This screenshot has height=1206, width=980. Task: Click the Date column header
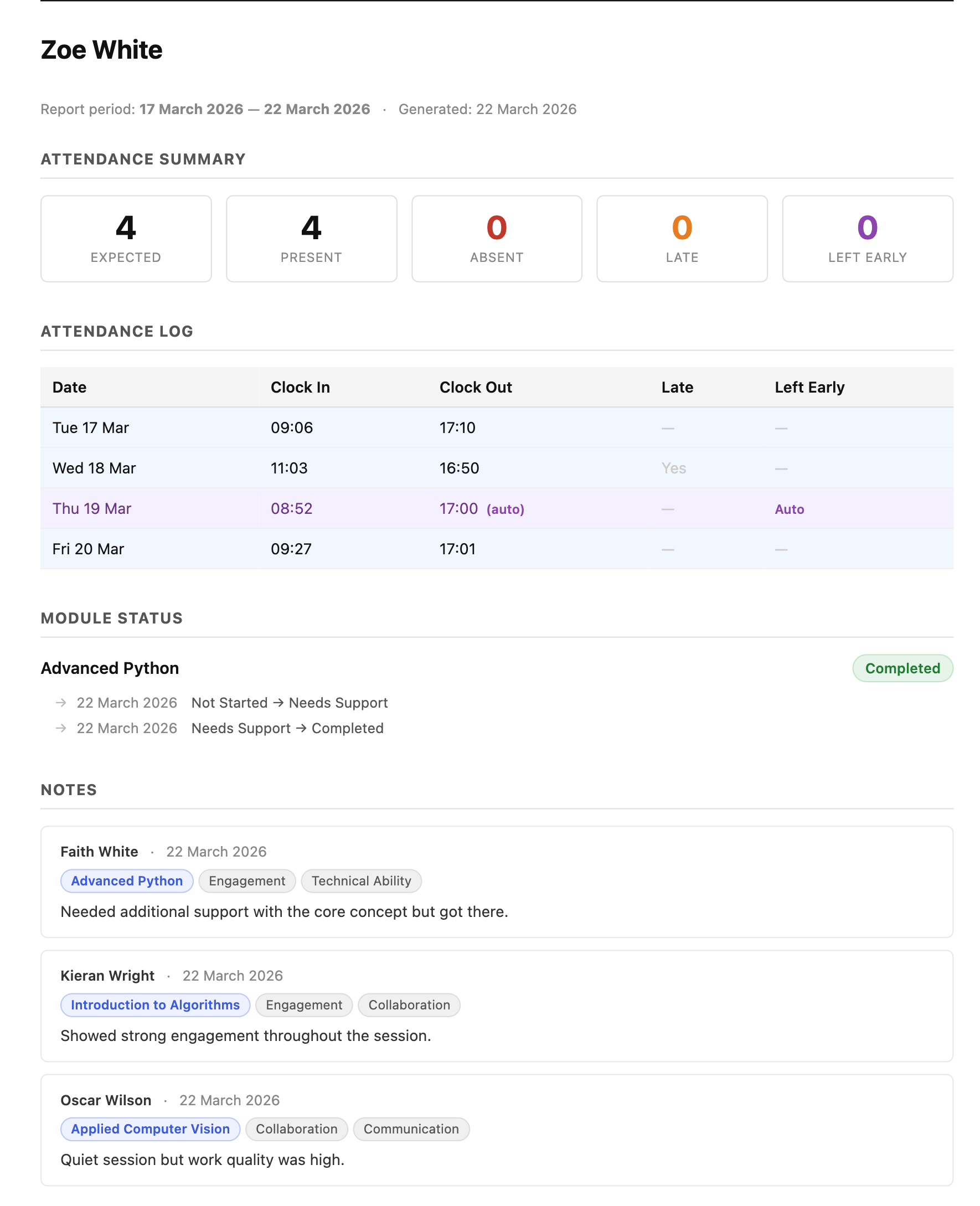point(69,387)
